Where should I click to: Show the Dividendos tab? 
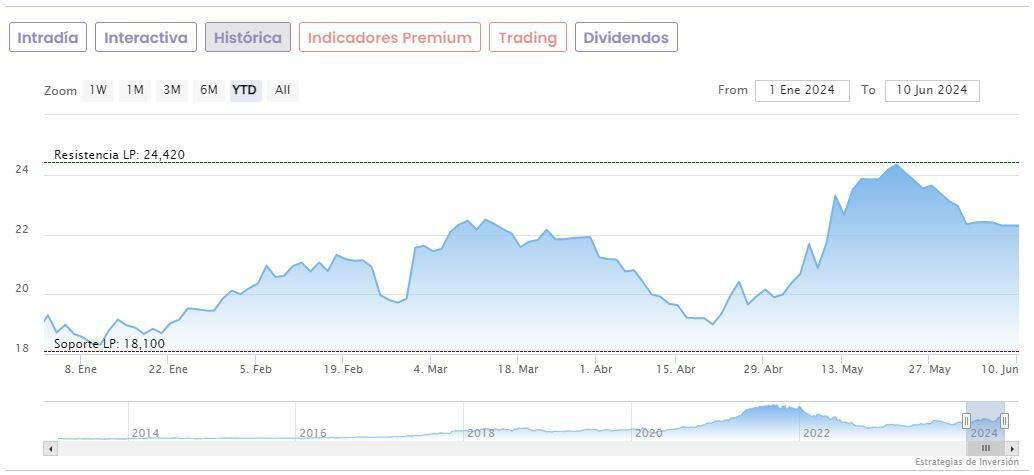click(x=626, y=38)
